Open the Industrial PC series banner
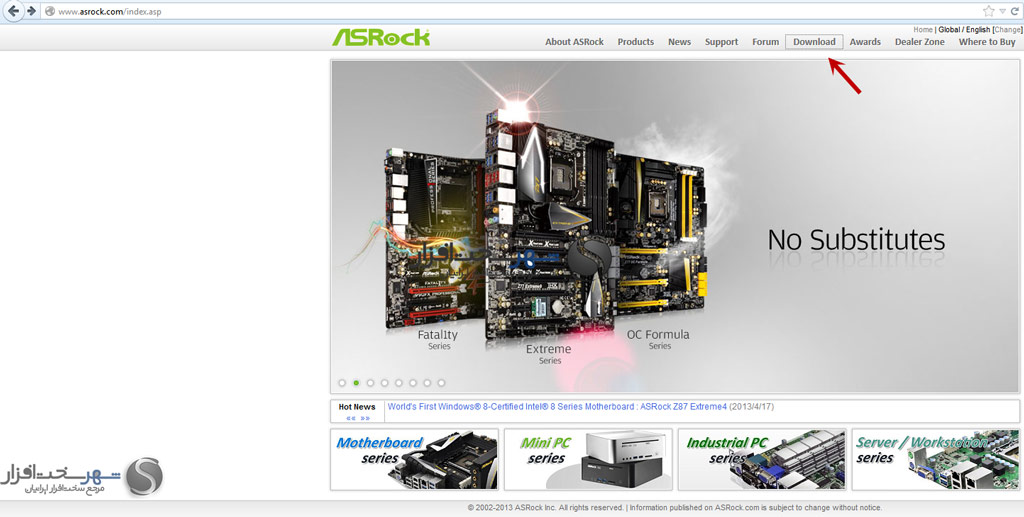 pyautogui.click(x=761, y=460)
